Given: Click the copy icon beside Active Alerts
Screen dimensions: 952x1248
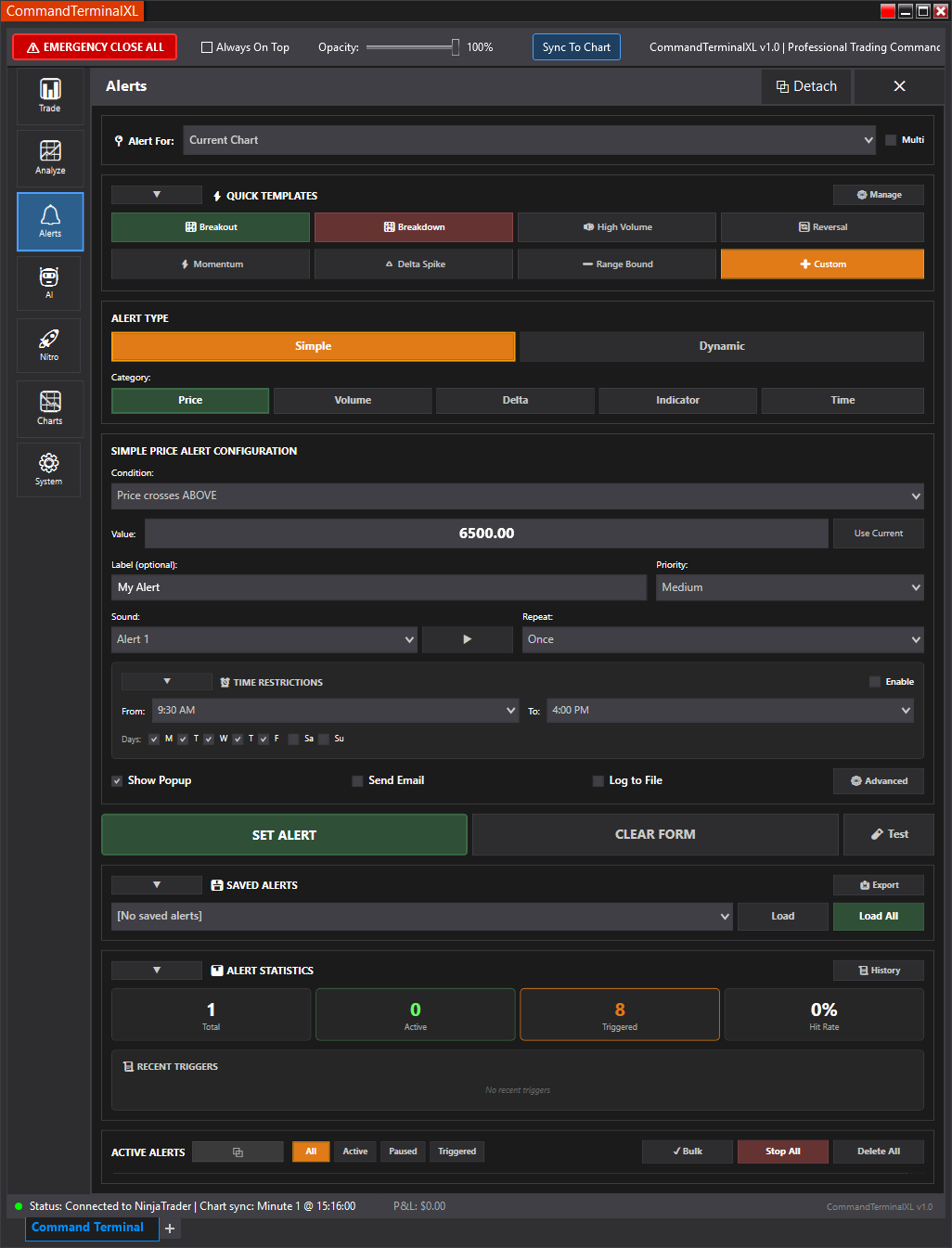Looking at the screenshot, I should tap(238, 1152).
